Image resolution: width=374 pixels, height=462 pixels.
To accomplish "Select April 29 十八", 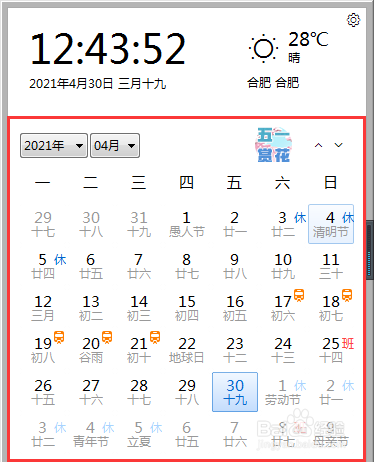I will tap(187, 392).
